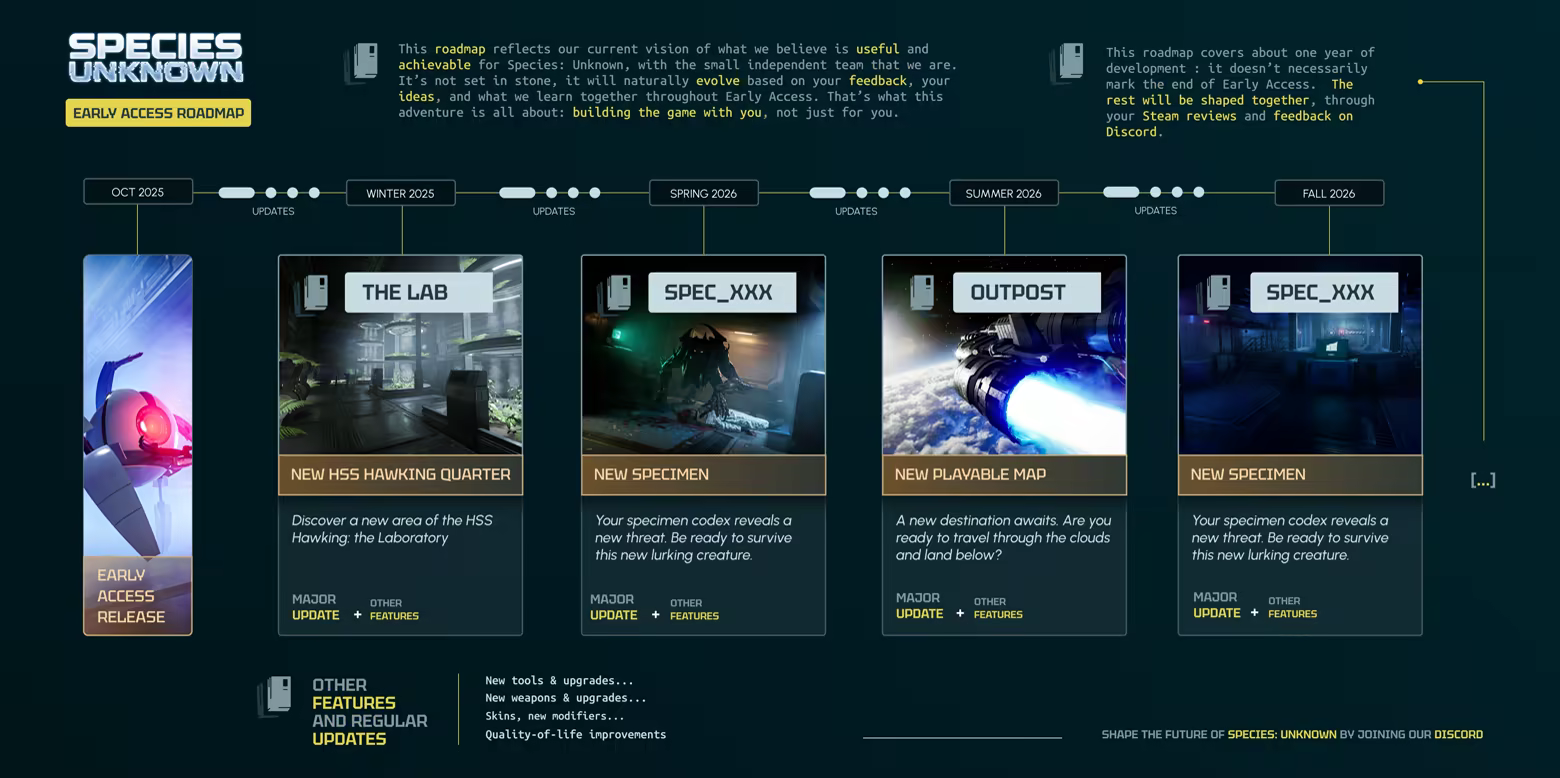Jump to the SPRING 2026 timeline marker
The height and width of the screenshot is (778, 1560).
coord(703,193)
